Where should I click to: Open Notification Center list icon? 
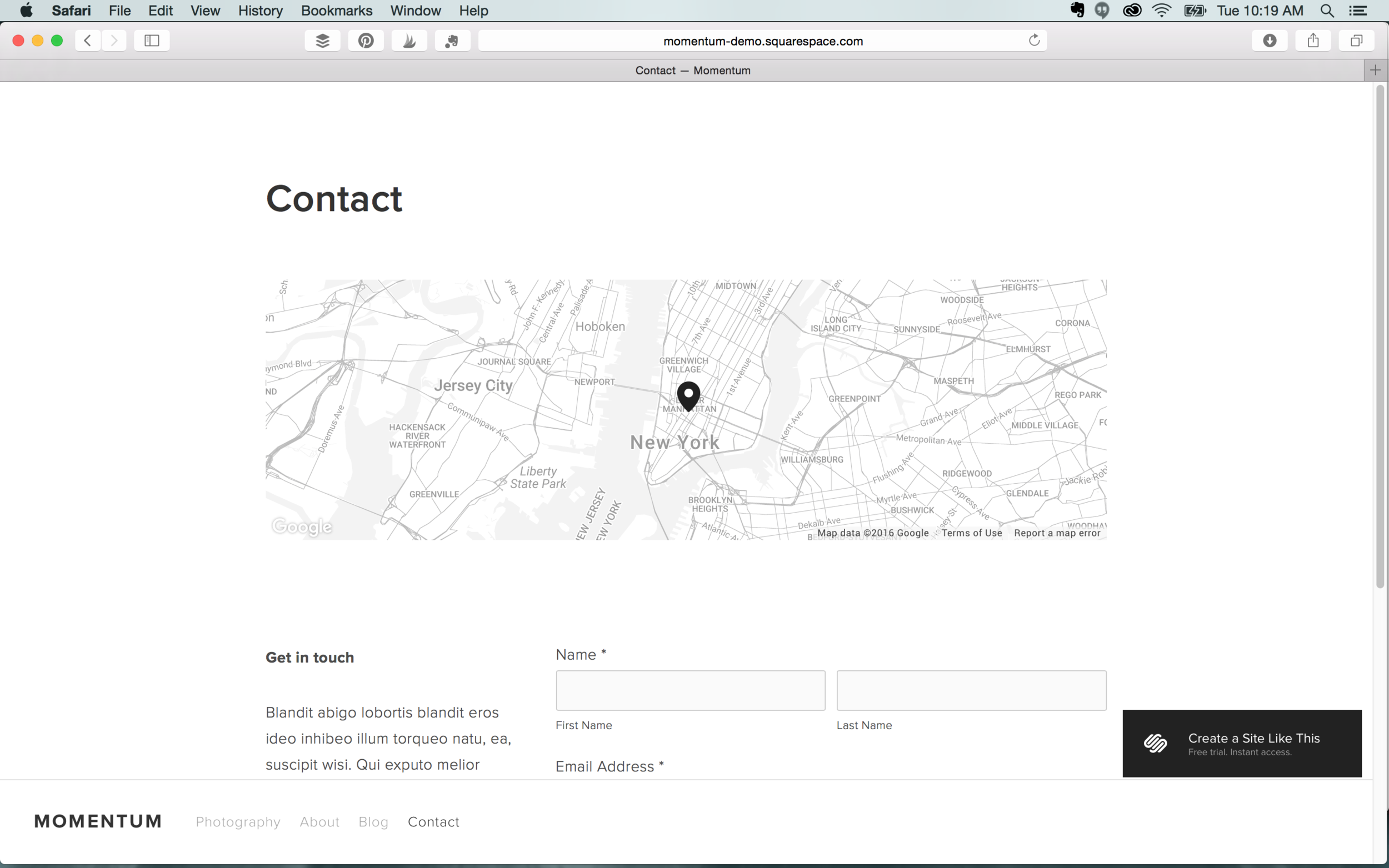point(1357,11)
